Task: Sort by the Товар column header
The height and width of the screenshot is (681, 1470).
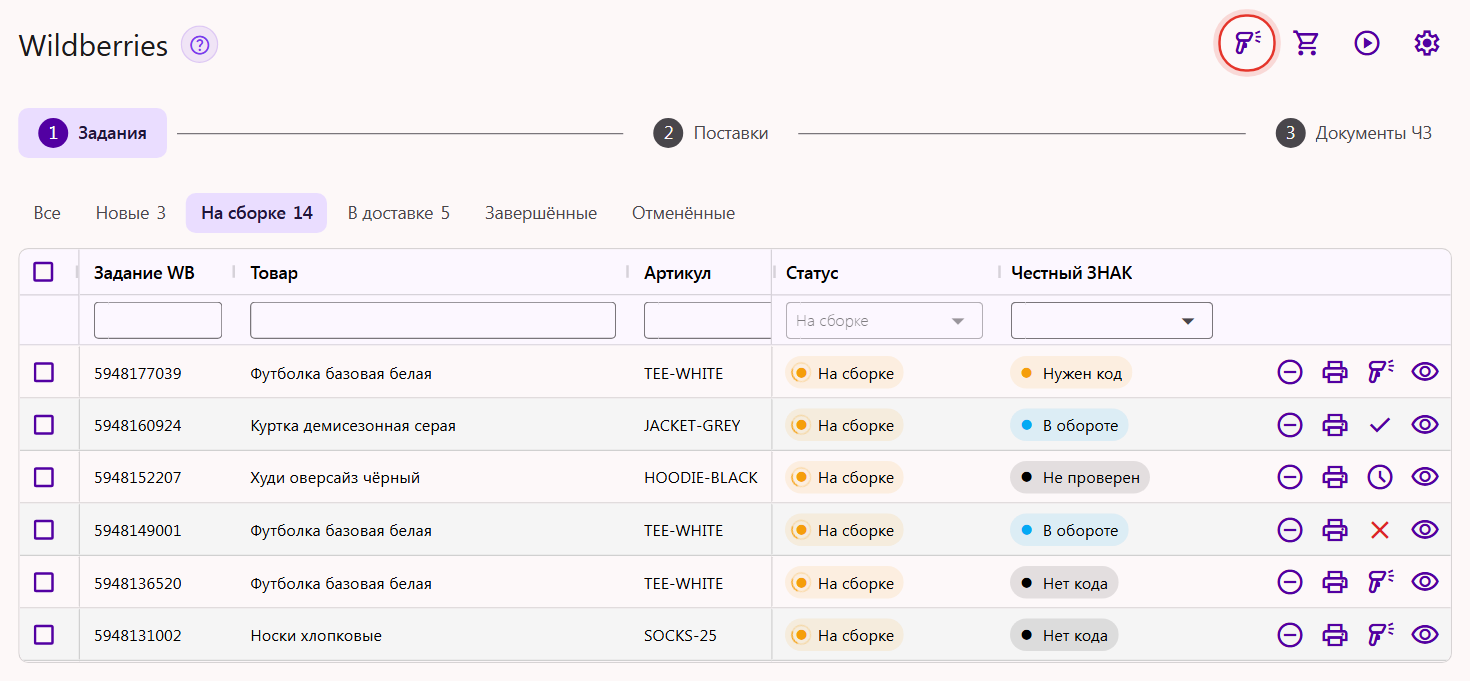Action: click(x=274, y=273)
